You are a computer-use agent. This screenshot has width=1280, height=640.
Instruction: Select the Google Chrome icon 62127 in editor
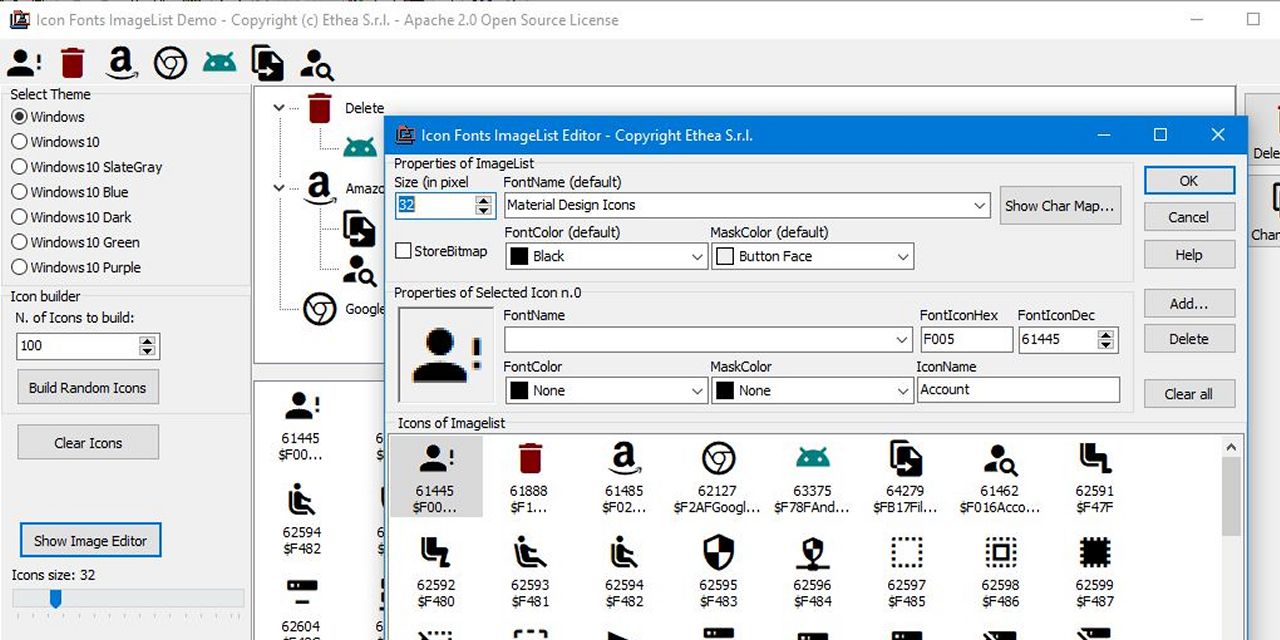(717, 460)
